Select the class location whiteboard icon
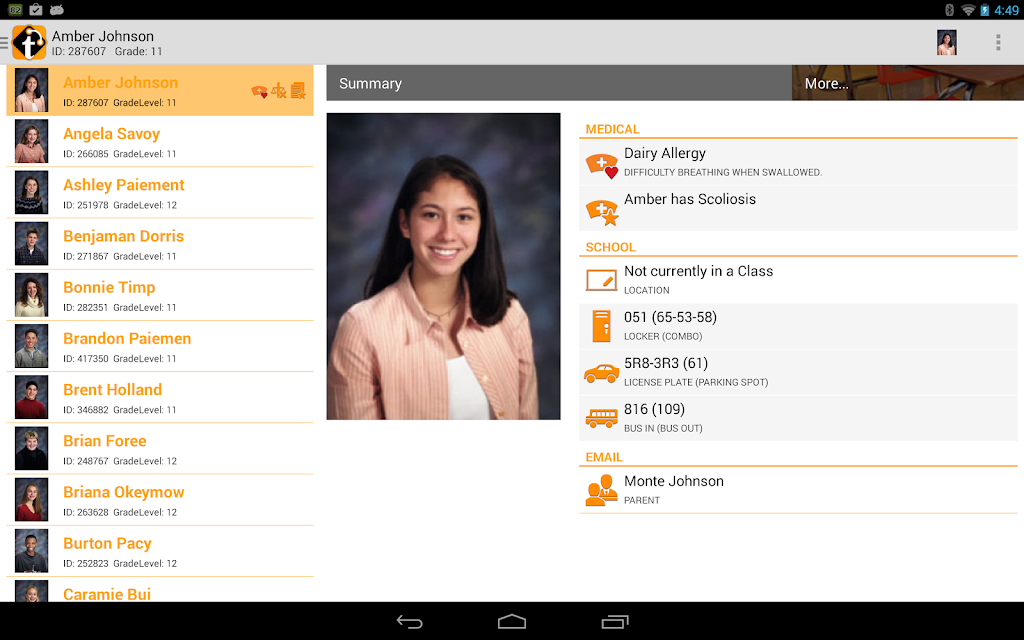Image resolution: width=1024 pixels, height=640 pixels. [601, 280]
